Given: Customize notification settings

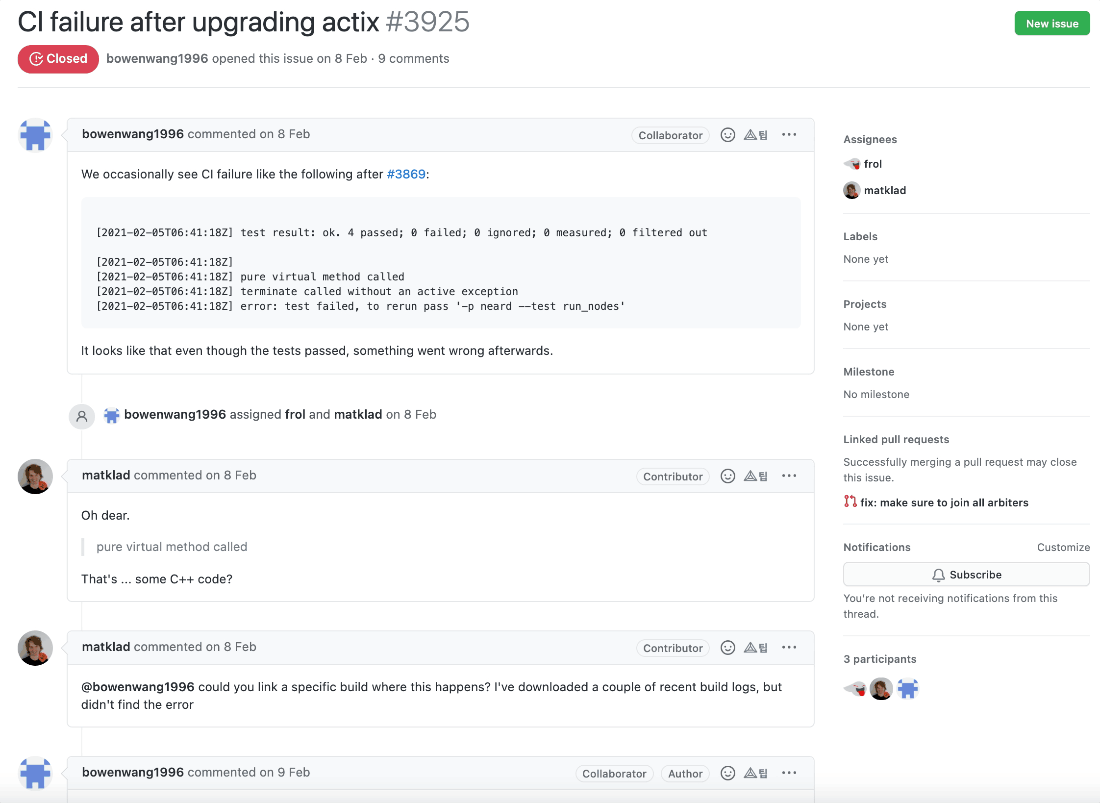Looking at the screenshot, I should pyautogui.click(x=1063, y=547).
